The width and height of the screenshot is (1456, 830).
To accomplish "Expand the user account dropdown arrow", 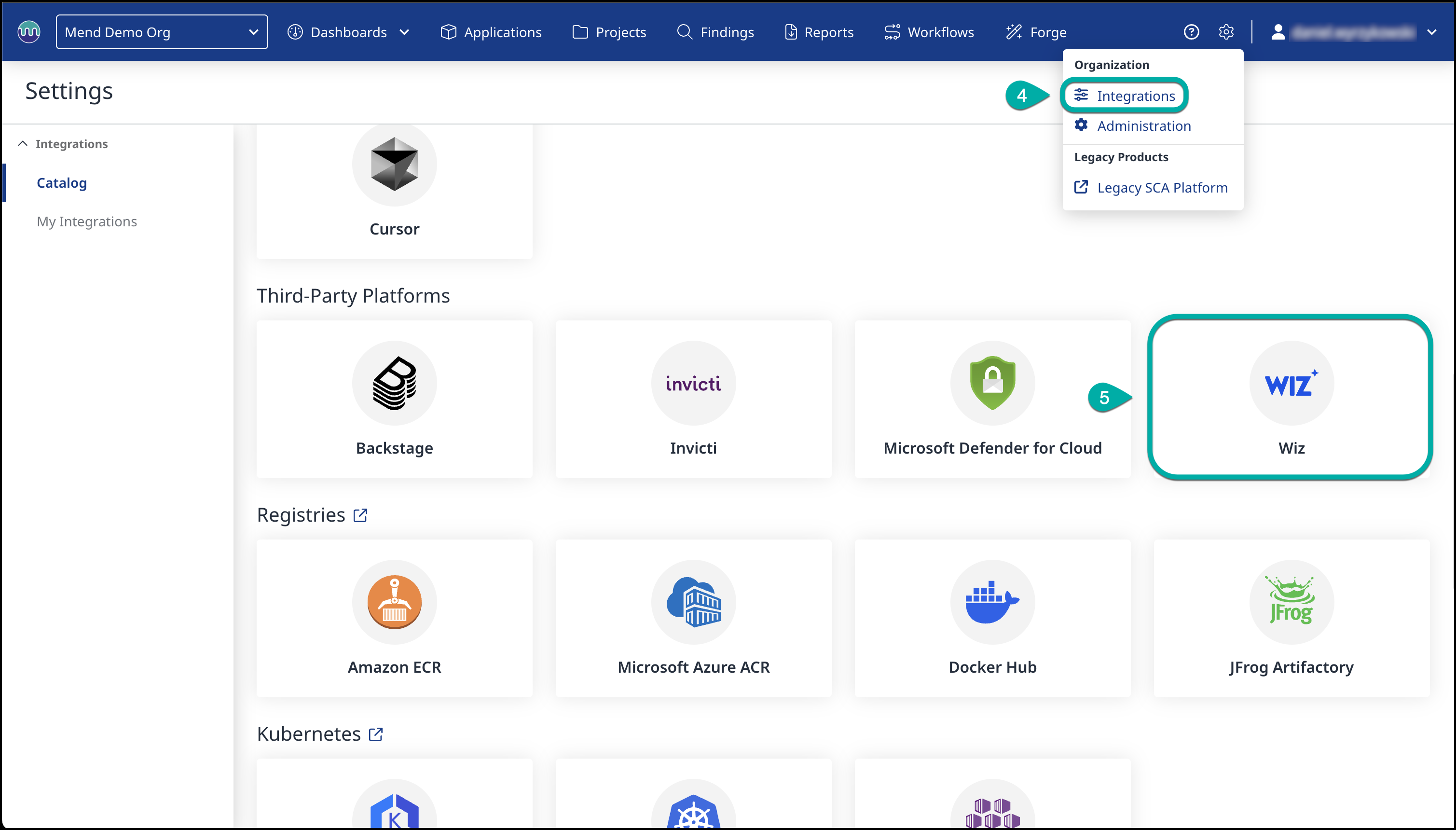I will pyautogui.click(x=1431, y=32).
